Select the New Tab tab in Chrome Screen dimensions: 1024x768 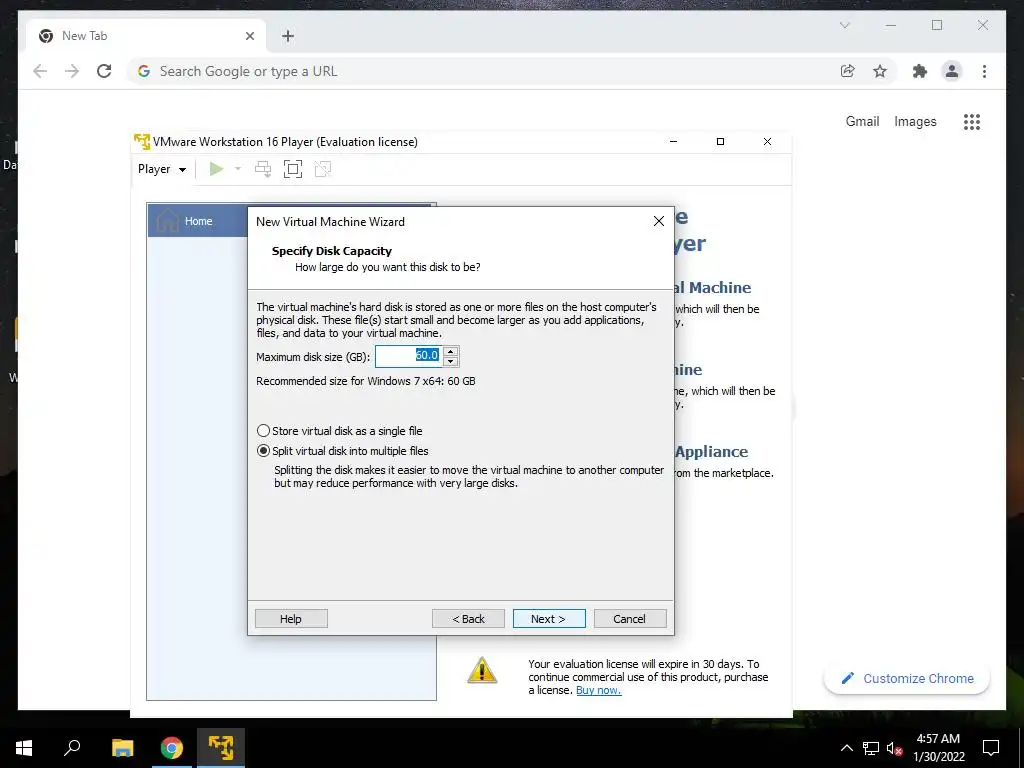coord(144,36)
